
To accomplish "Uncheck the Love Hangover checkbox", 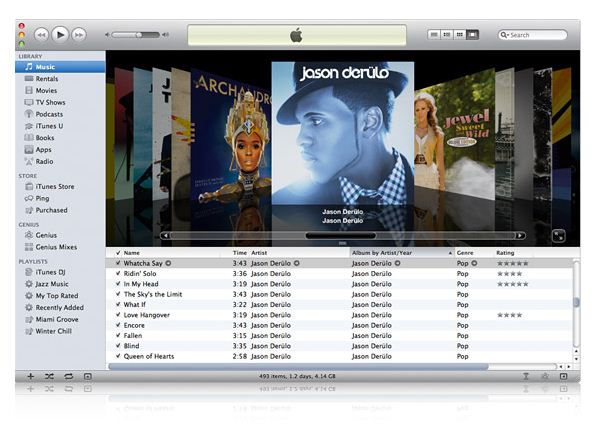I will click(118, 315).
